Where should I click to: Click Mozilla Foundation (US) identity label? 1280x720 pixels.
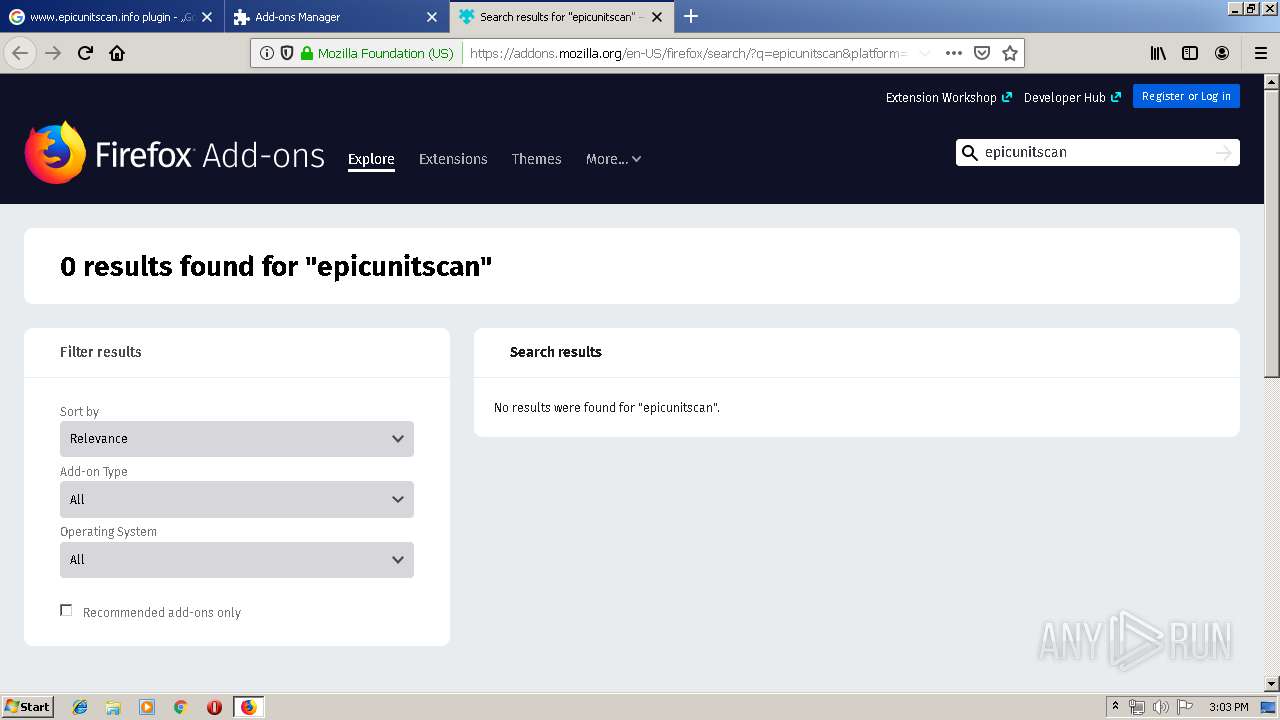(385, 53)
